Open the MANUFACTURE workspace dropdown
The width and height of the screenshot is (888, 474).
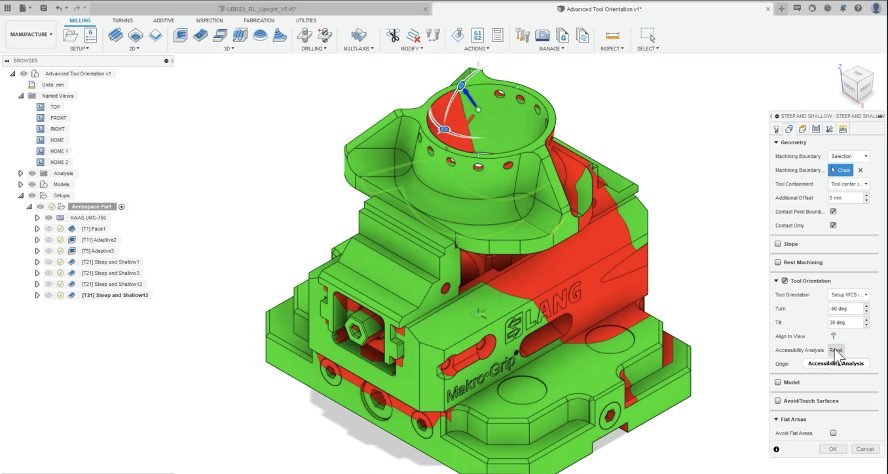pos(31,35)
